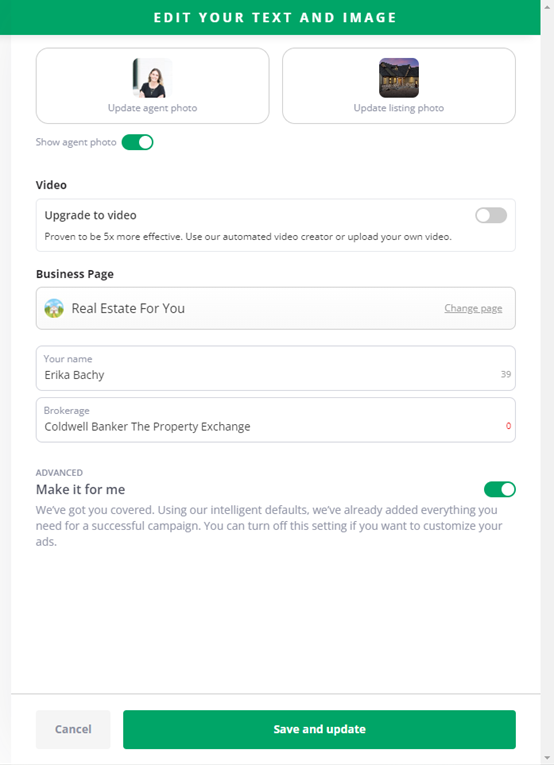Click into the Brokerage text field
The width and height of the screenshot is (554, 765).
[276, 420]
